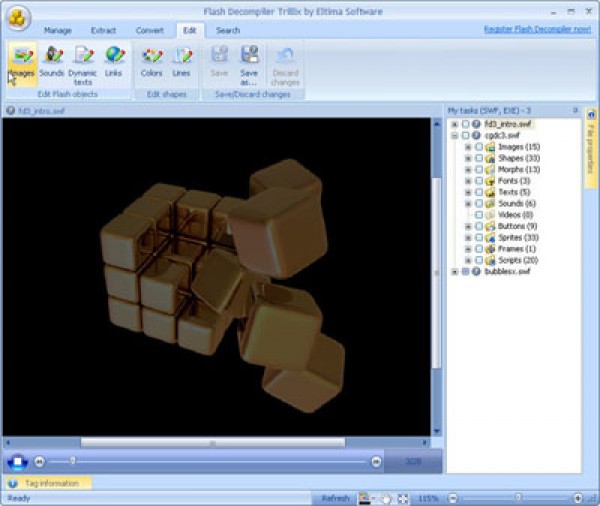The width and height of the screenshot is (600, 506).
Task: Expand the Sprites (33) node
Action: 468,238
